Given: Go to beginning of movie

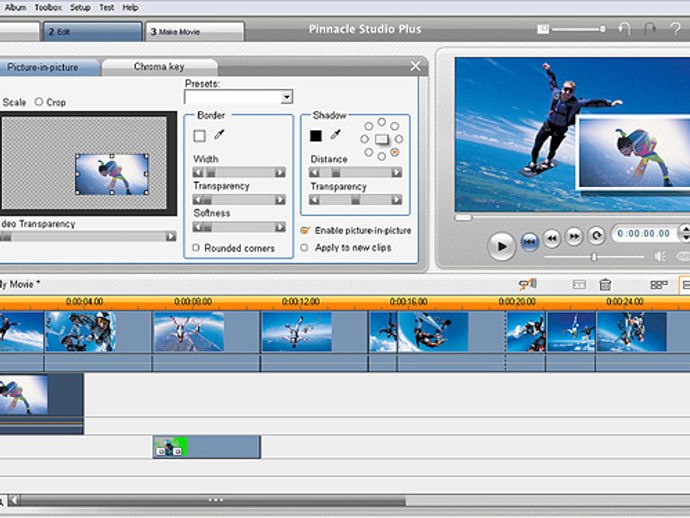Looking at the screenshot, I should [529, 241].
